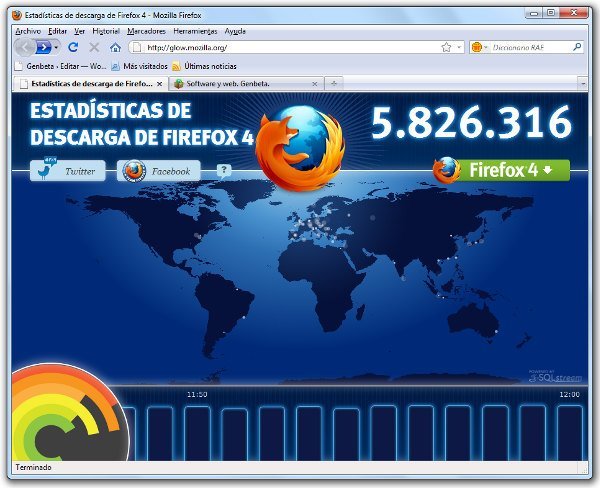The height and width of the screenshot is (488, 600).
Task: Open the URL history dropdown arrow
Action: pos(459,47)
